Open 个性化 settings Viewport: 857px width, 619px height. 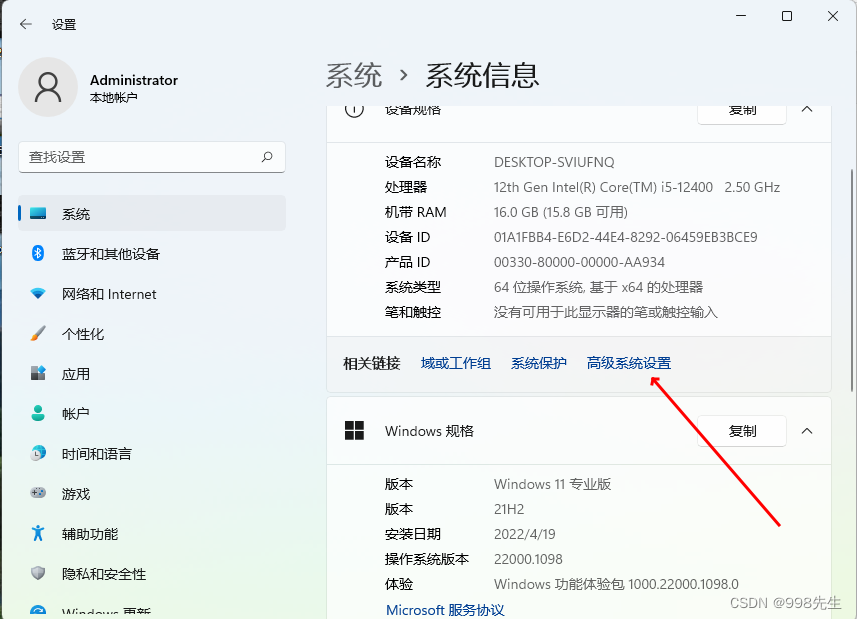(152, 334)
